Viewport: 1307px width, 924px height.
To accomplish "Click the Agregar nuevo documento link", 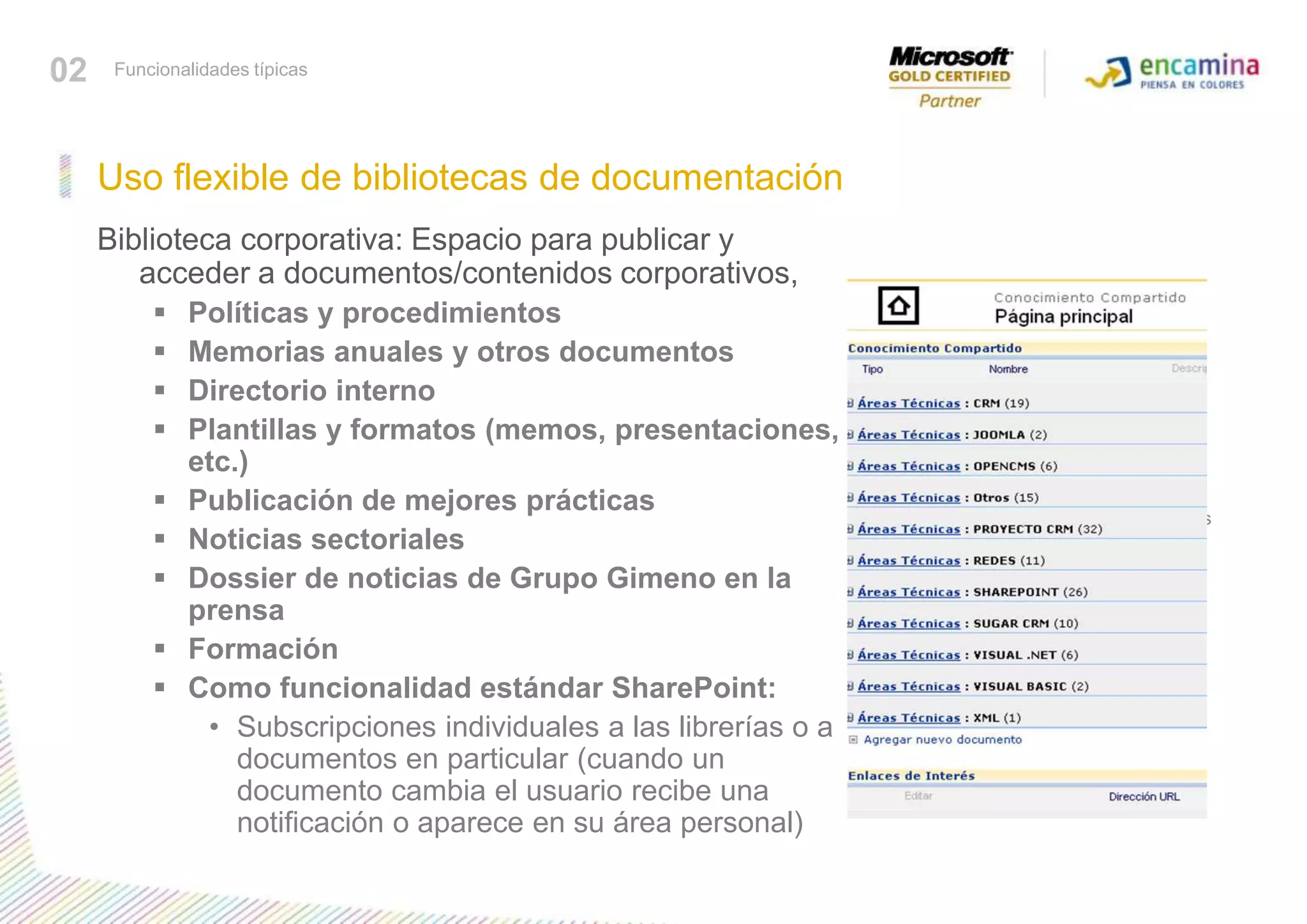I will 943,740.
